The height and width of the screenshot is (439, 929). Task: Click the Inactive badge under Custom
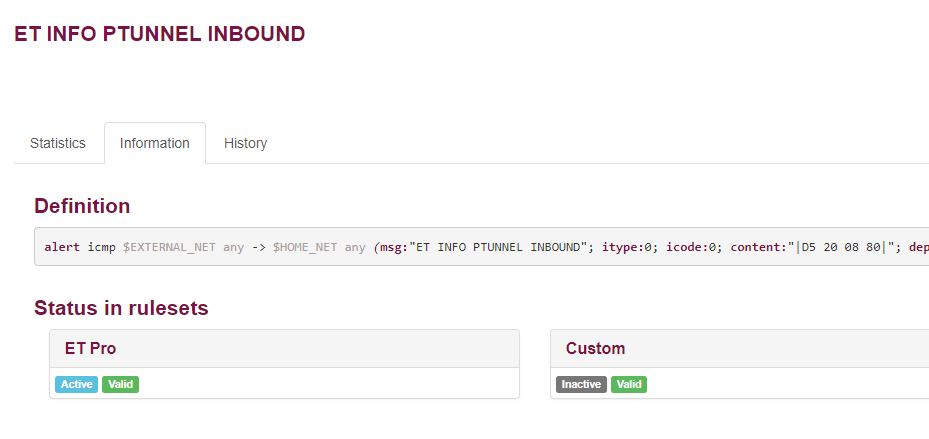click(581, 384)
